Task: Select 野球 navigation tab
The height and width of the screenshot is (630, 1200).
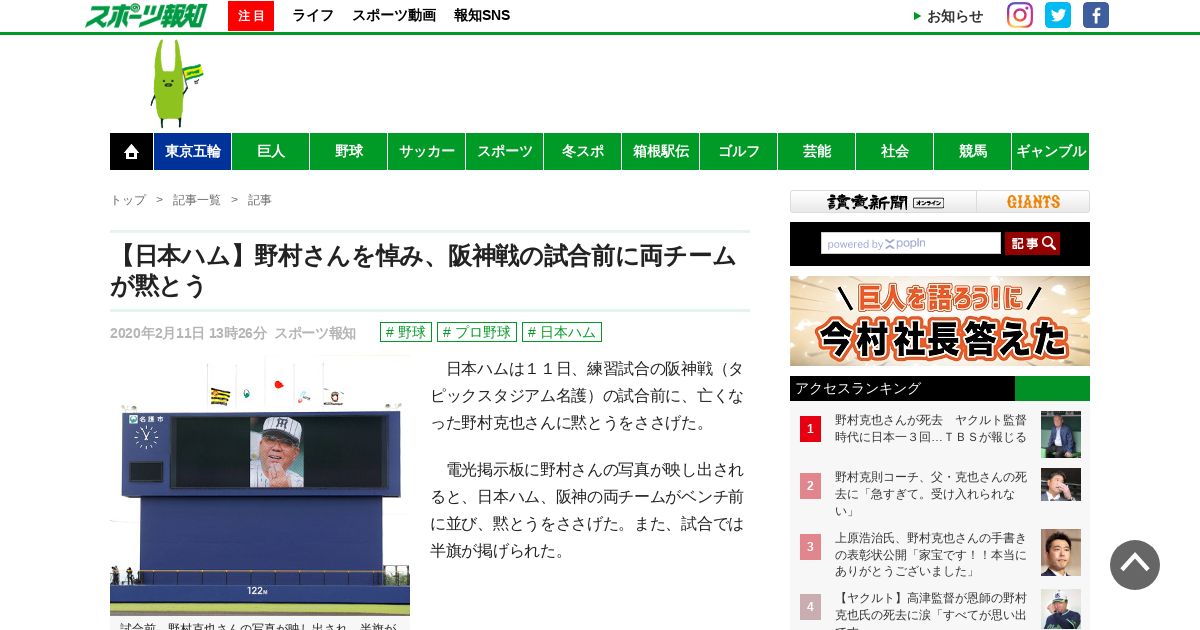Action: click(x=349, y=152)
